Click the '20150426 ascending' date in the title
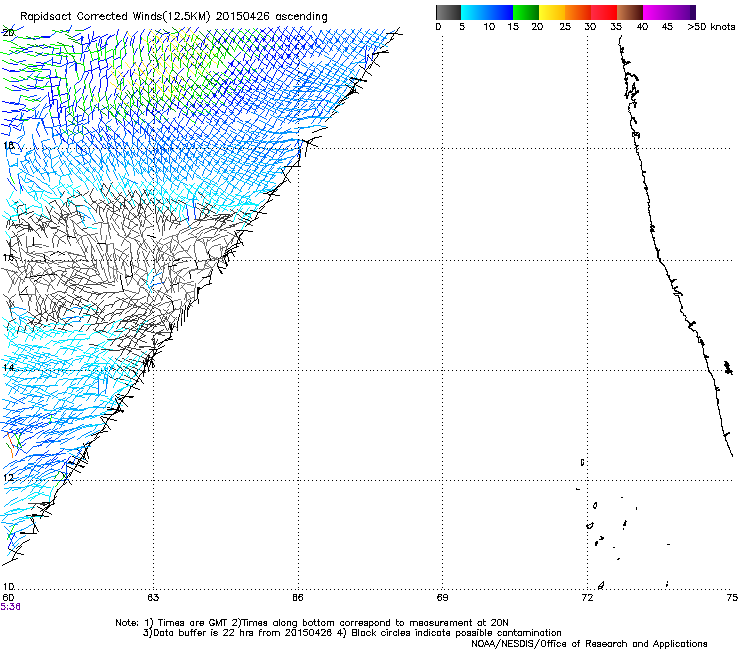Viewport: 740px width, 650px height. (271, 16)
